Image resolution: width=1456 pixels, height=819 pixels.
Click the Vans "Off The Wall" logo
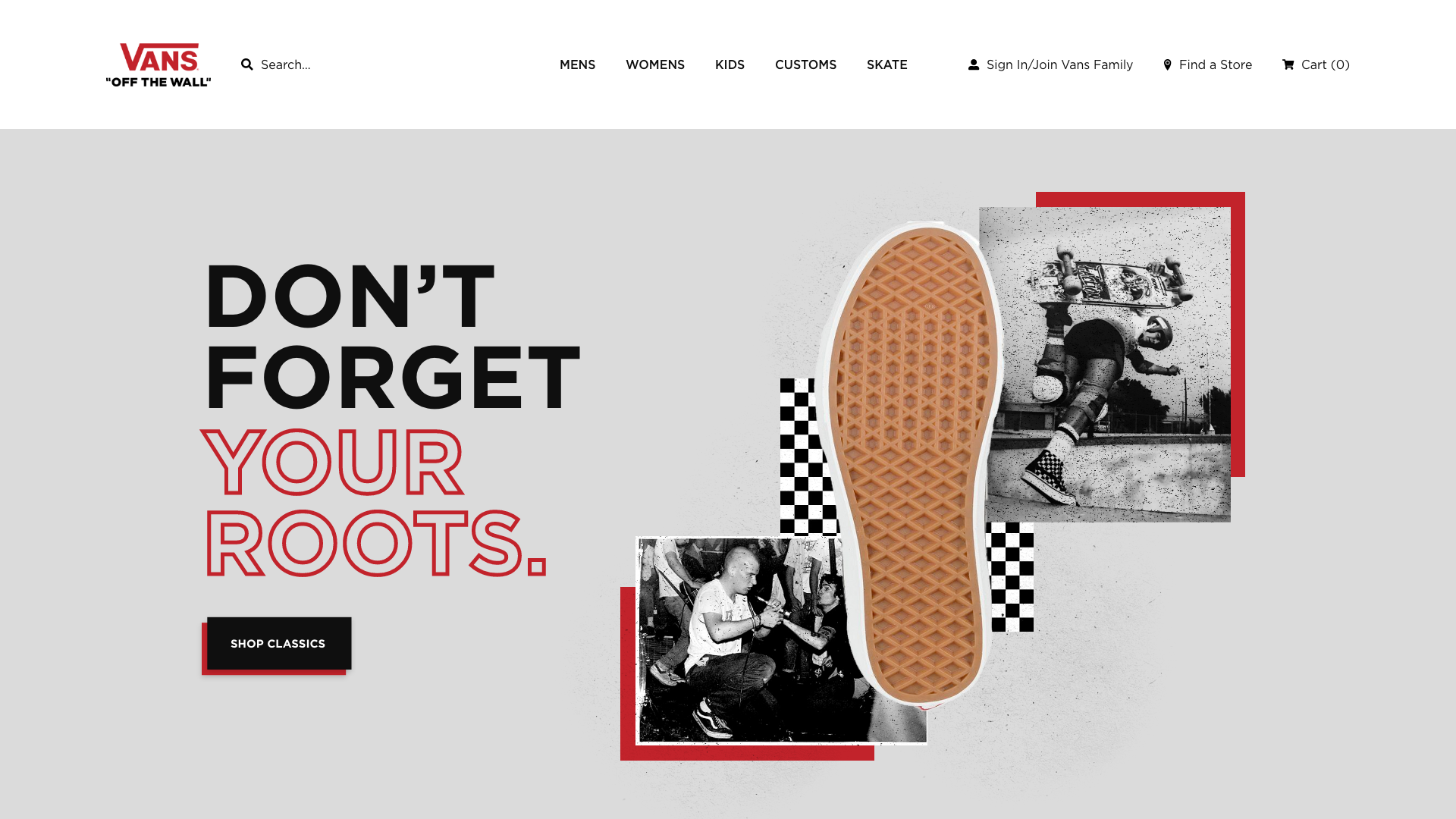pos(158,64)
